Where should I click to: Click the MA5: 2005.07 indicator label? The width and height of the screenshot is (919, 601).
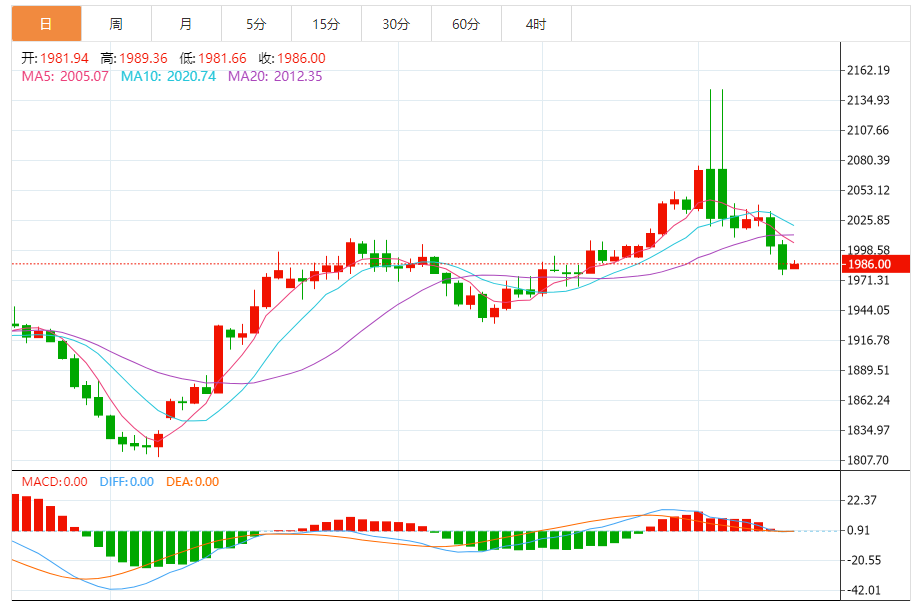tap(65, 76)
